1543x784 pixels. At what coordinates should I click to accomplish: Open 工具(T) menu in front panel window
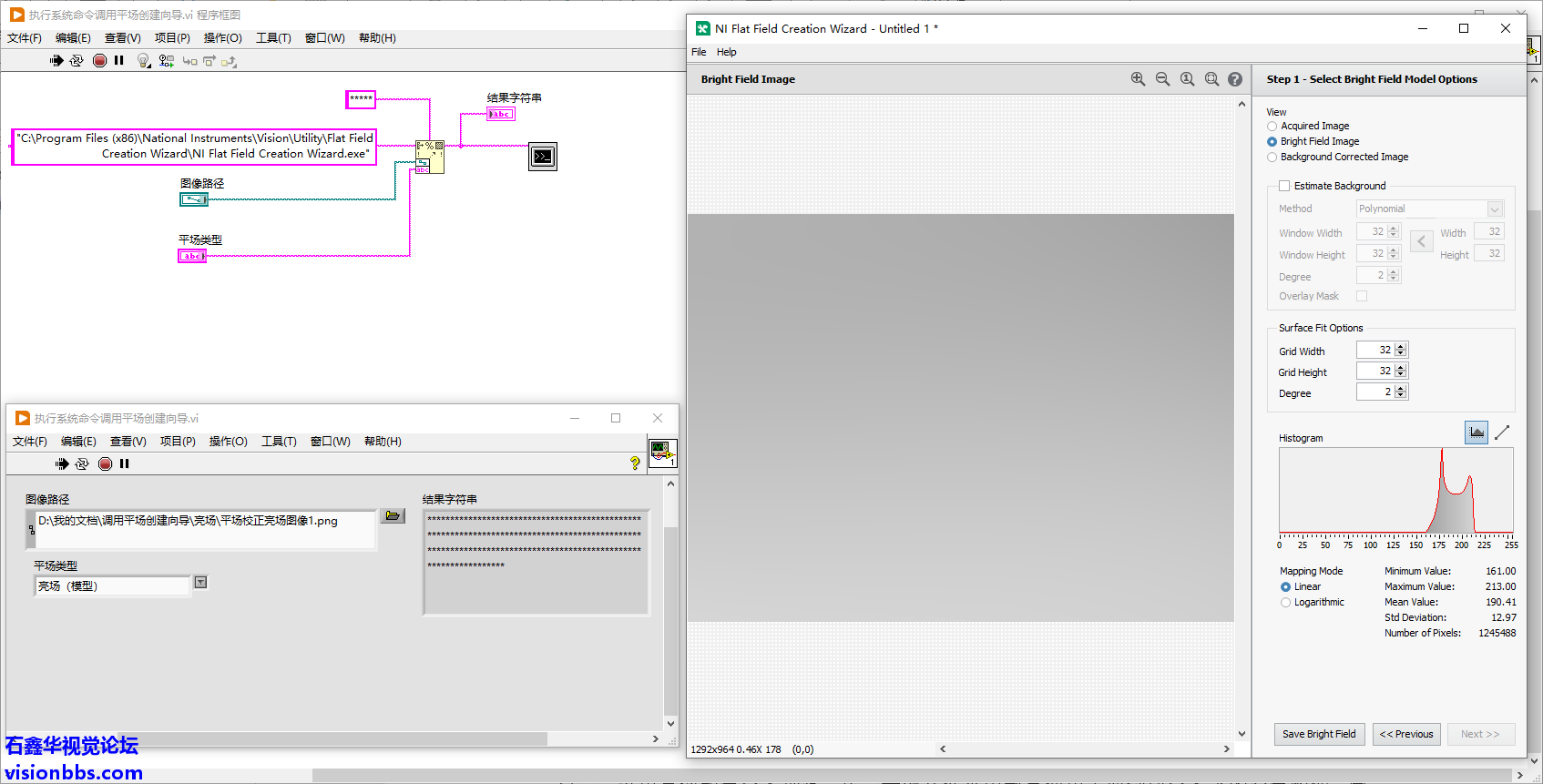tap(279, 442)
